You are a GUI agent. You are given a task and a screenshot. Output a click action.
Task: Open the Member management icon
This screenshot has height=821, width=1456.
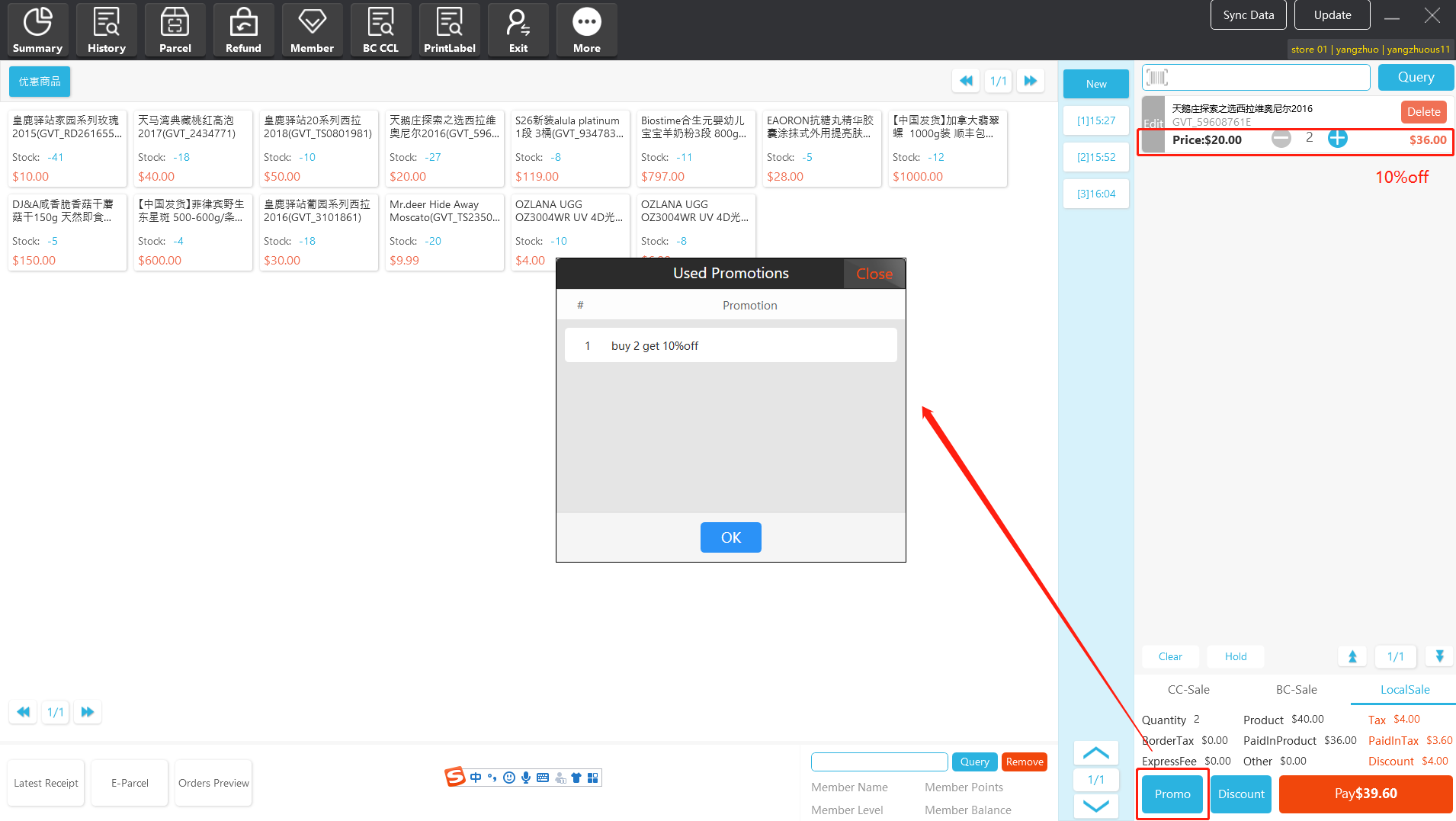point(312,30)
